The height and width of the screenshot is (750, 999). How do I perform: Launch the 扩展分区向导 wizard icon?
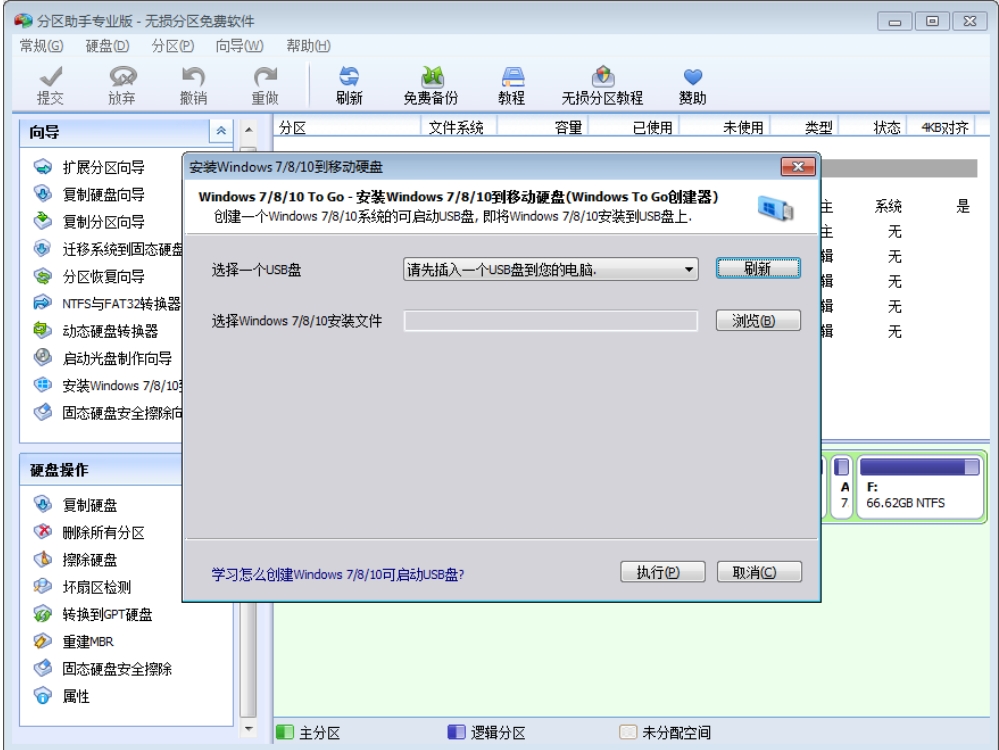43,167
